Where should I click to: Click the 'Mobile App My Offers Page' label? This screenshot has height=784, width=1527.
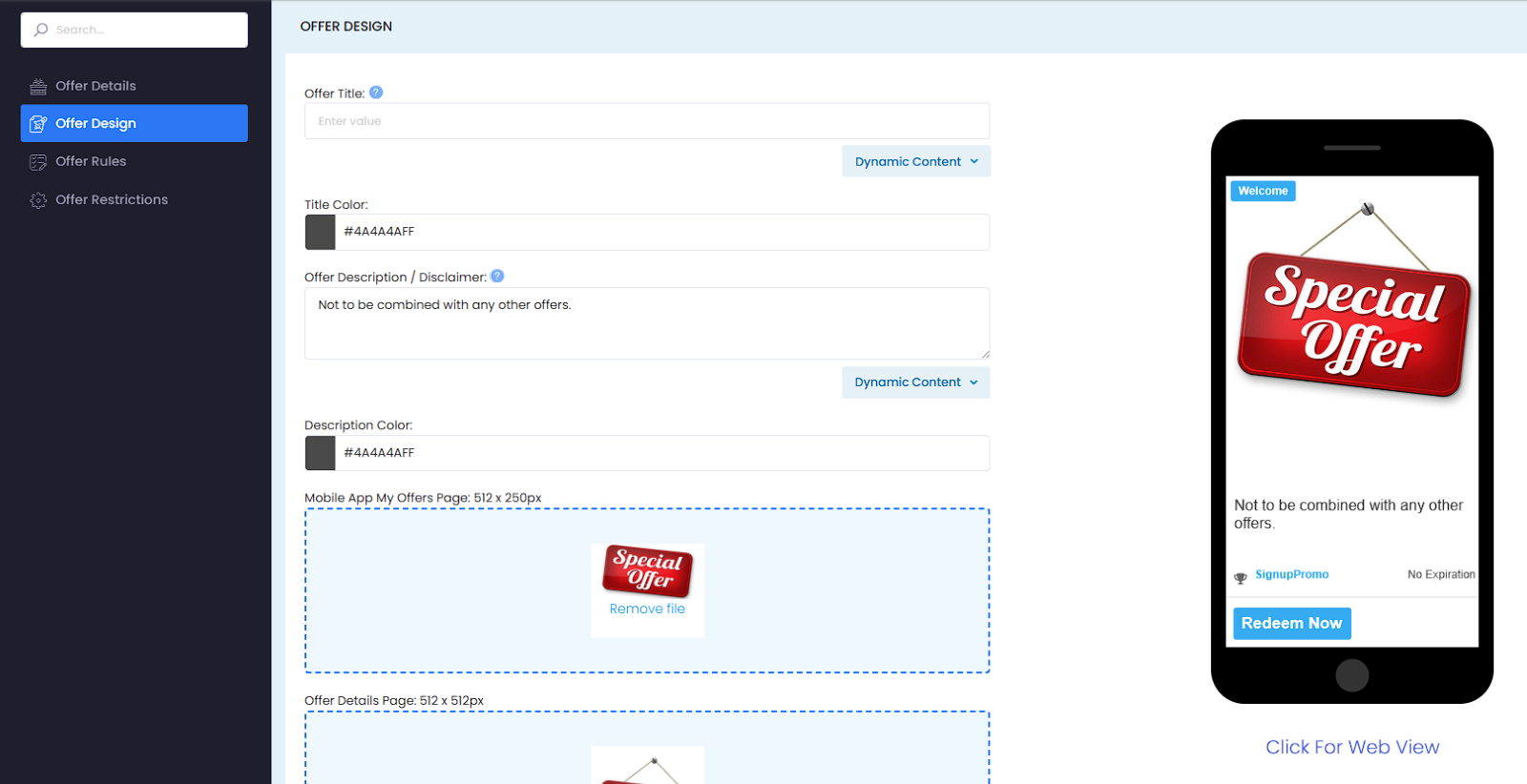coord(423,498)
